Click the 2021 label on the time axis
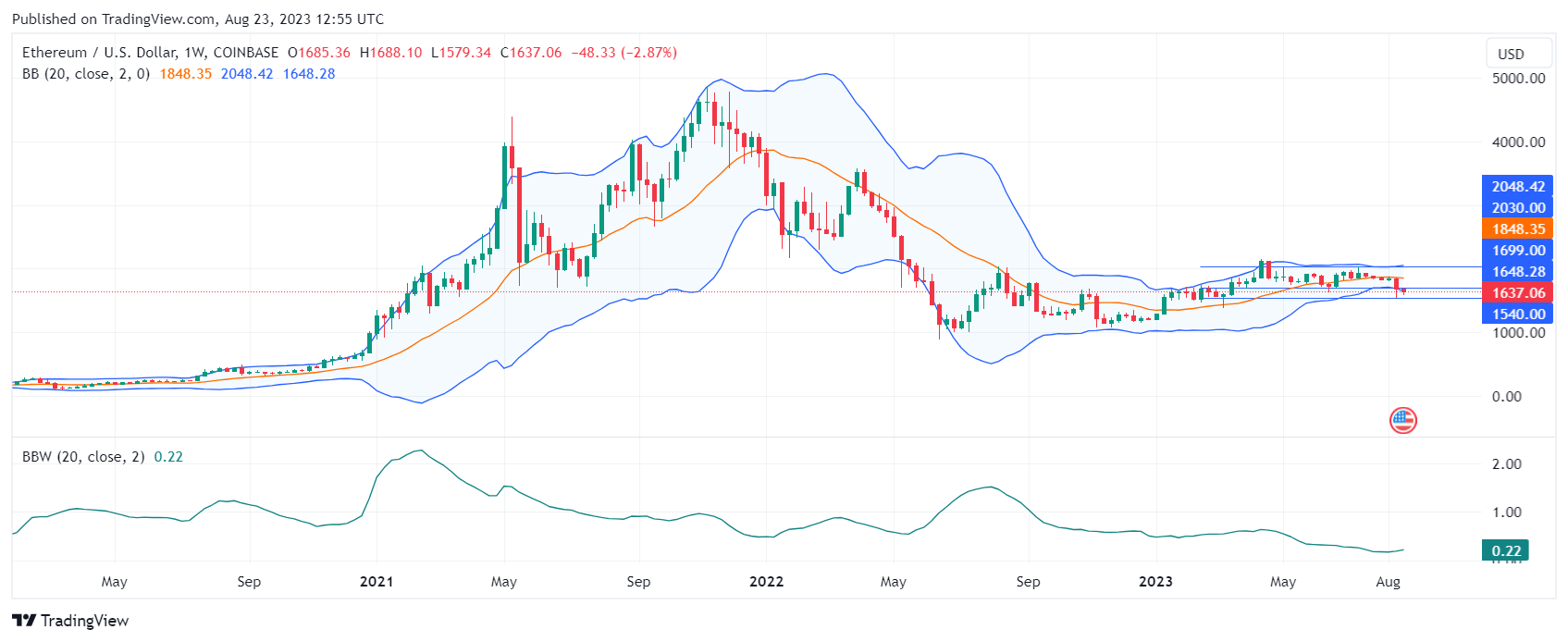Screen dimensions: 1568x642 coord(377,582)
